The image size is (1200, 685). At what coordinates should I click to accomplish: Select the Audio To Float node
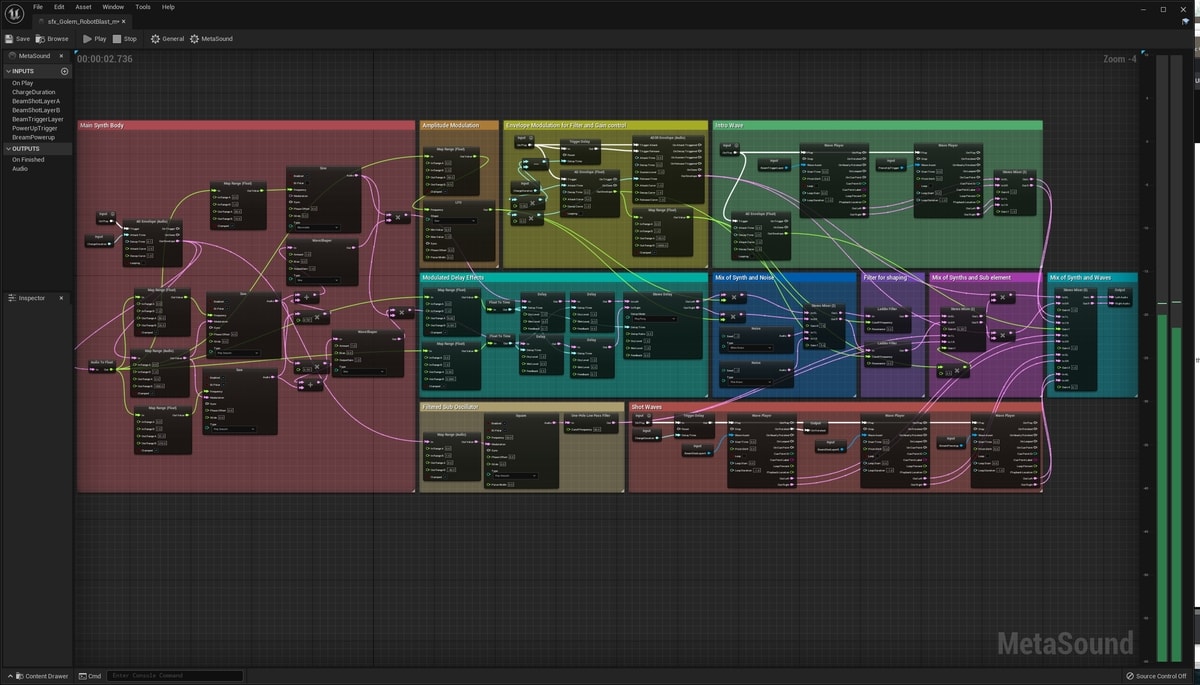[102, 367]
